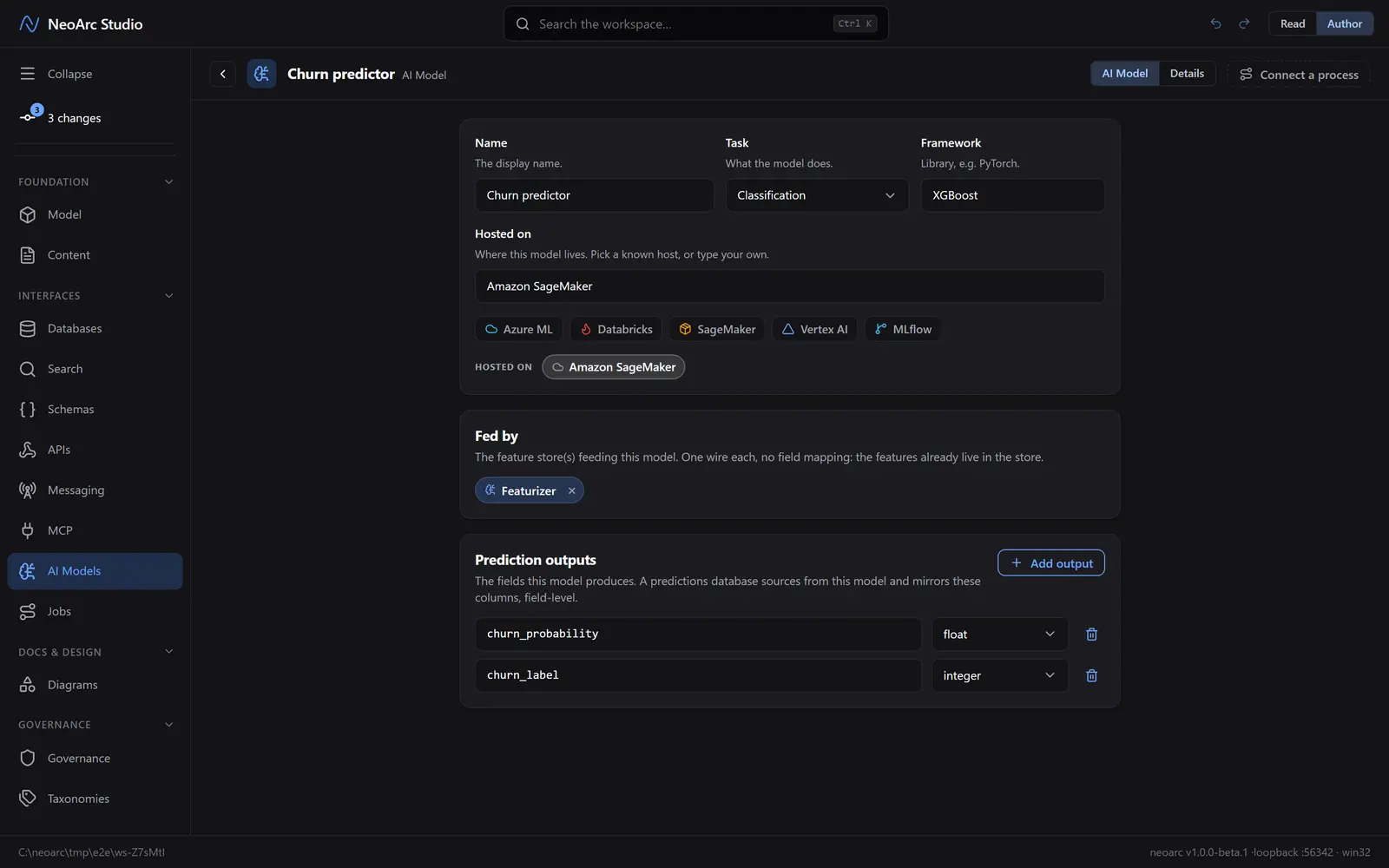Click the churn_probability output name field
This screenshot has height=868, width=1389.
(x=698, y=635)
